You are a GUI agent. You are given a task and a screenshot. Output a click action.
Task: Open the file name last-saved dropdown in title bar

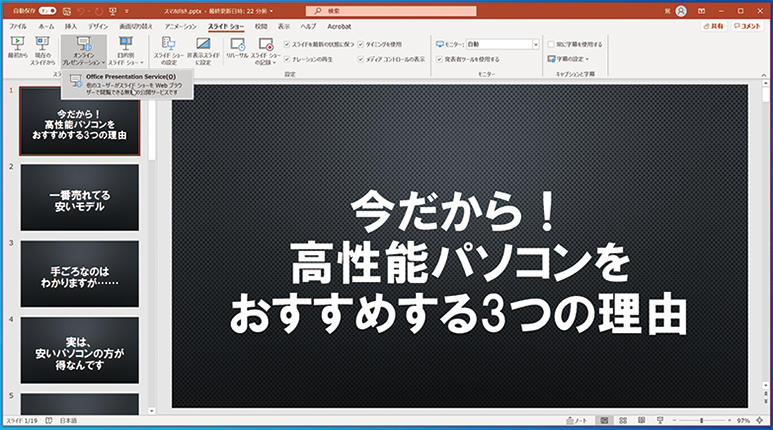[x=271, y=11]
